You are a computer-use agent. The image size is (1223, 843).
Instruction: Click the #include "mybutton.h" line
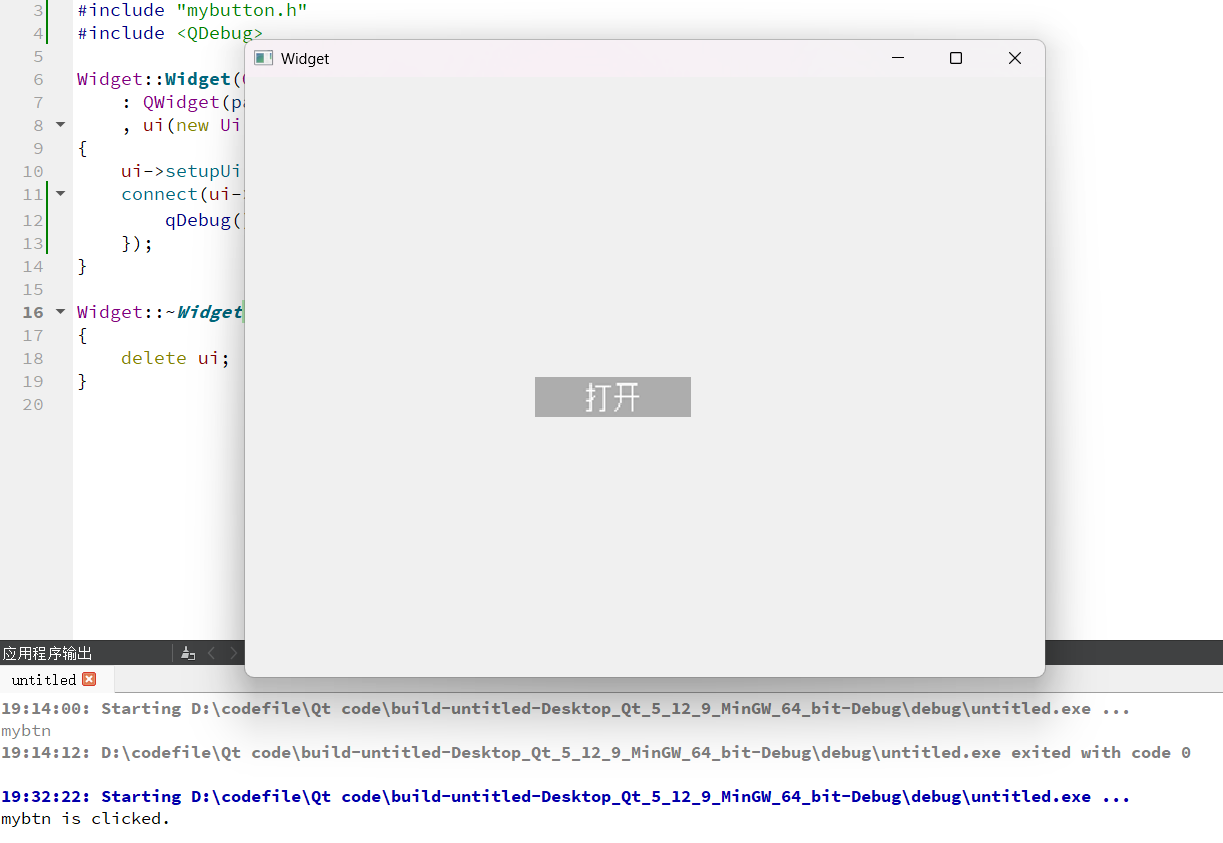pos(192,10)
